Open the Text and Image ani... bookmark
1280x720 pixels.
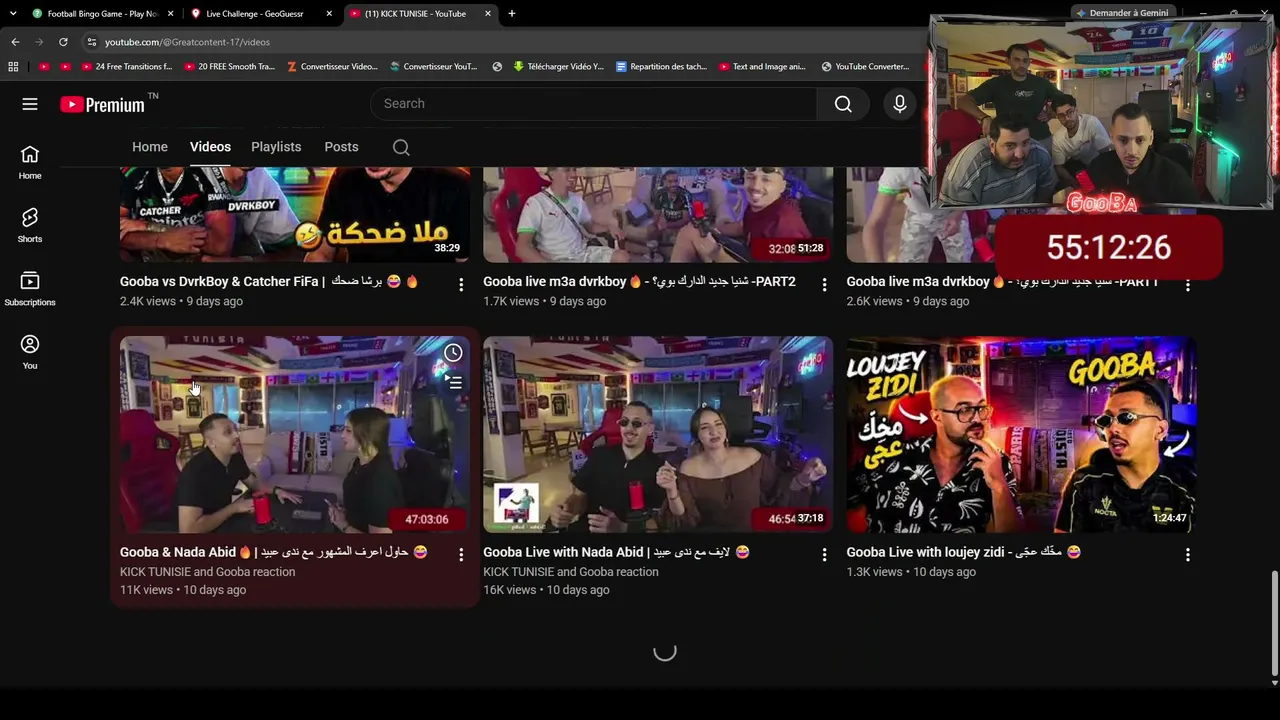763,67
